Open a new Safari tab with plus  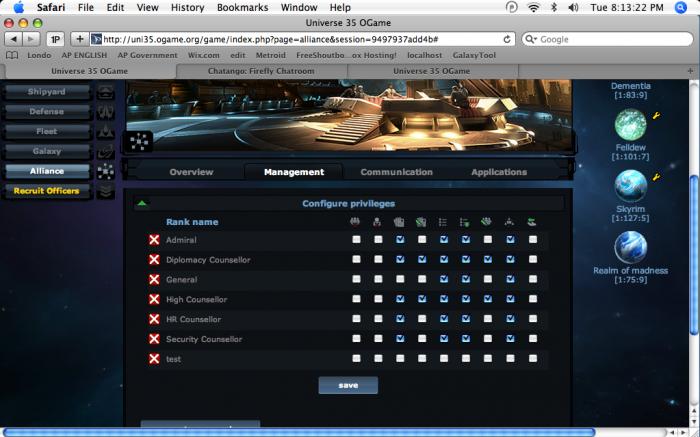click(x=690, y=71)
